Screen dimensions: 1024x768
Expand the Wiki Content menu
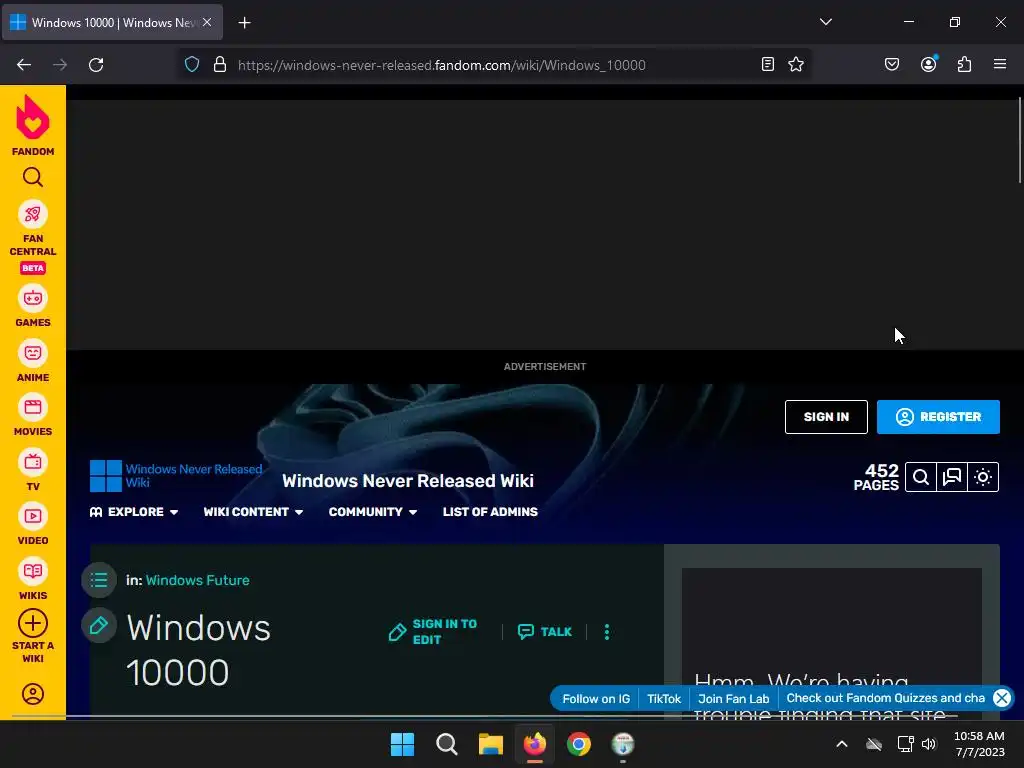253,512
